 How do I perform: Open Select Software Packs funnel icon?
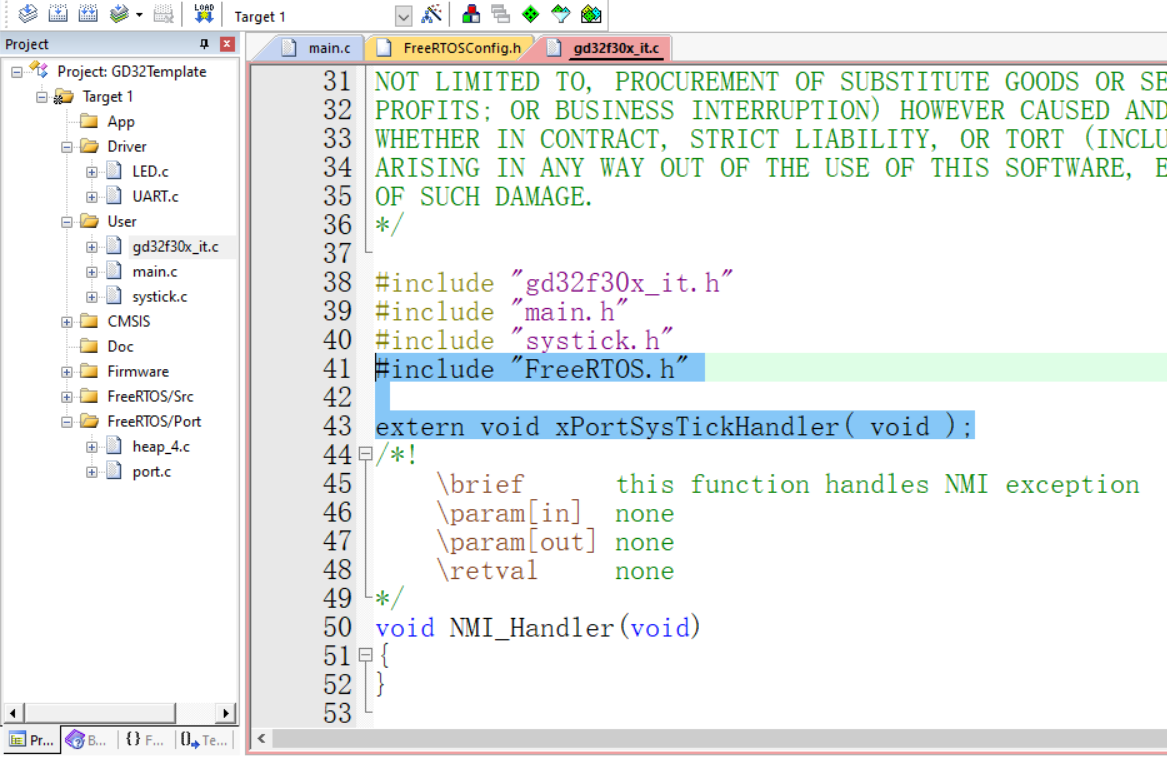(x=560, y=13)
